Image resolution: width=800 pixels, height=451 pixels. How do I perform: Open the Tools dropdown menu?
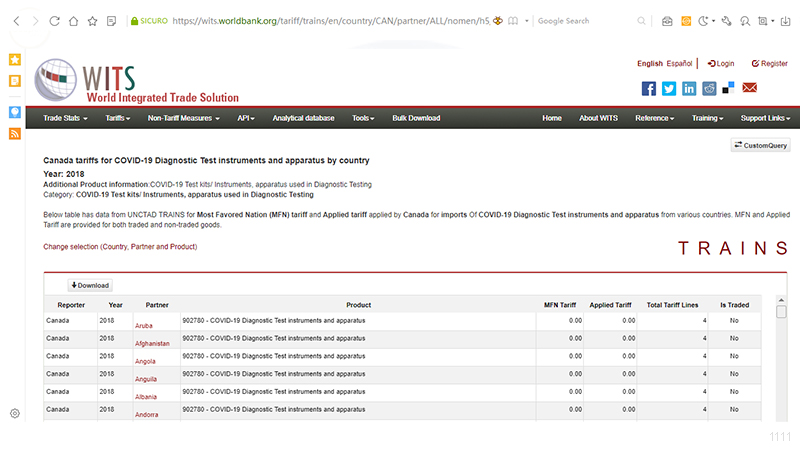tap(363, 118)
